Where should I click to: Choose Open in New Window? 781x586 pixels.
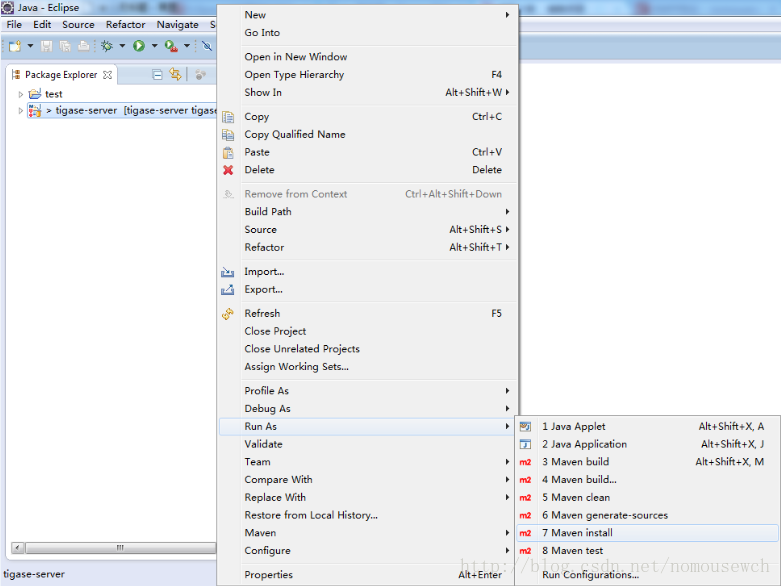click(x=368, y=57)
